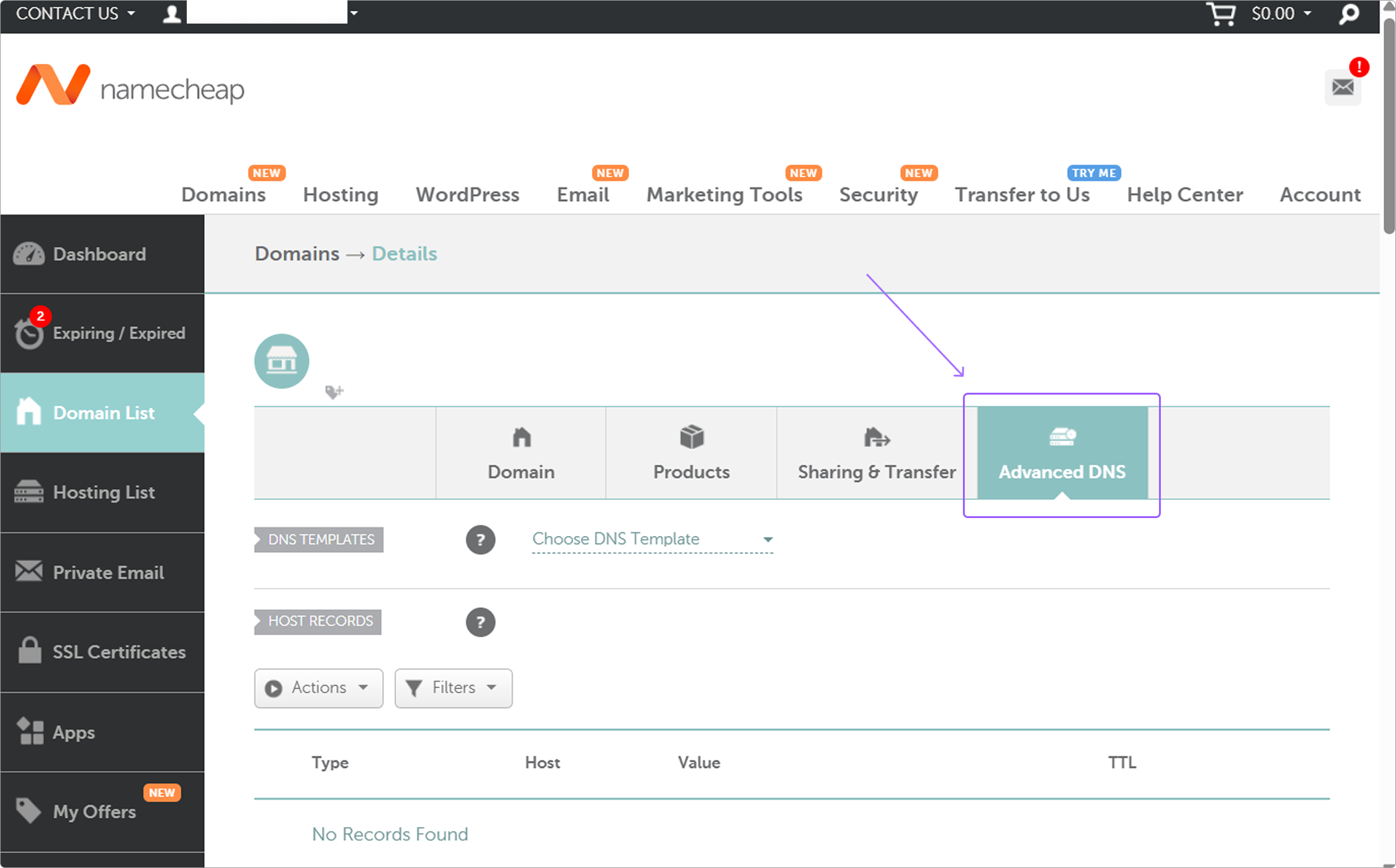Click the Details breadcrumb link
Screen dimensions: 1396x868
(405, 254)
